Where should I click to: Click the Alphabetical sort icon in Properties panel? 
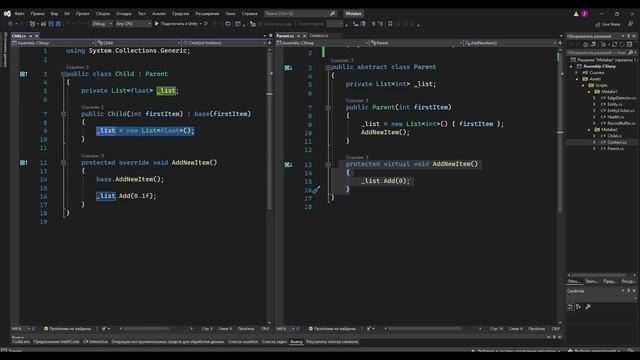point(578,307)
